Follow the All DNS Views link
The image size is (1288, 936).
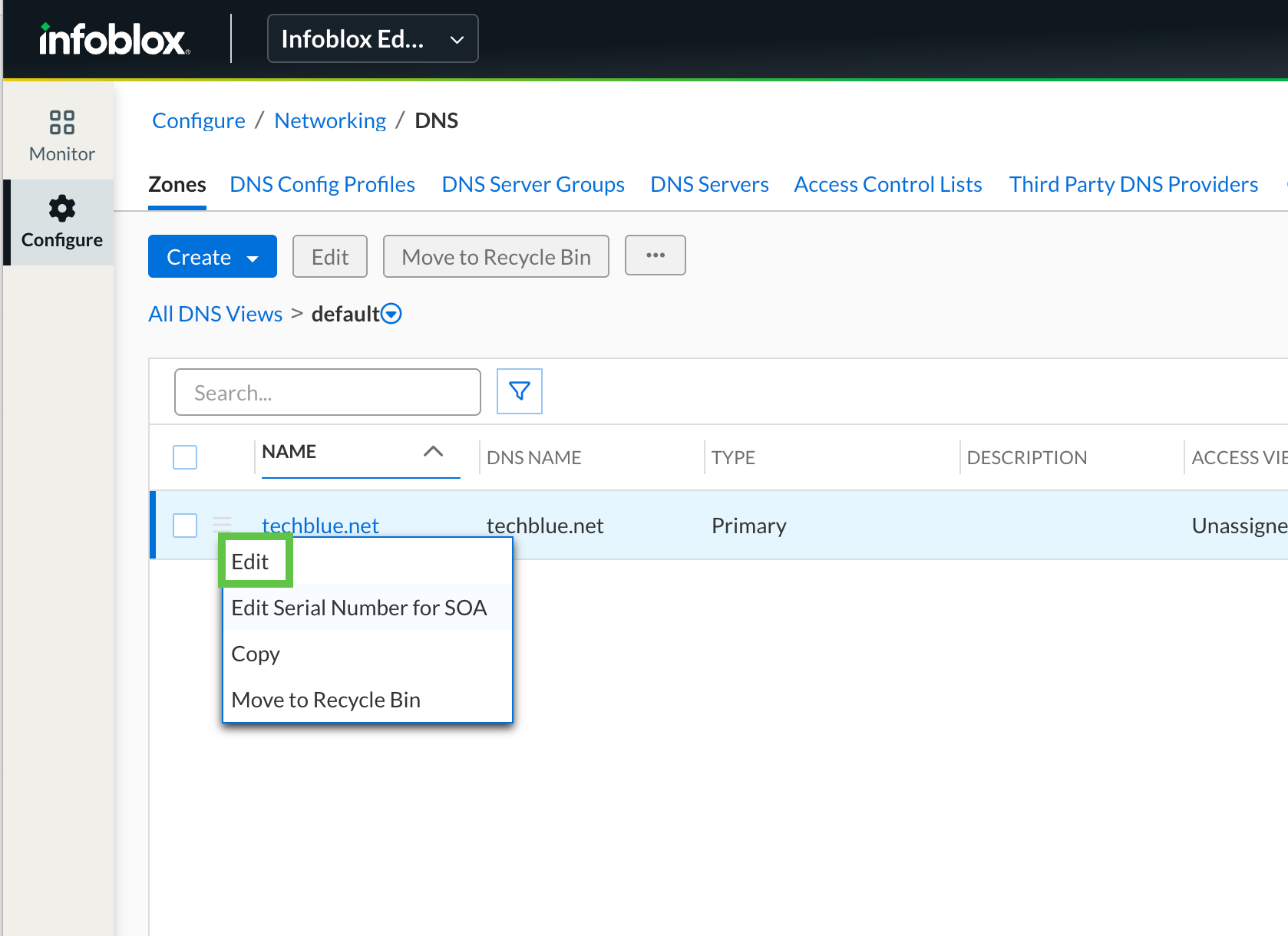(x=215, y=314)
